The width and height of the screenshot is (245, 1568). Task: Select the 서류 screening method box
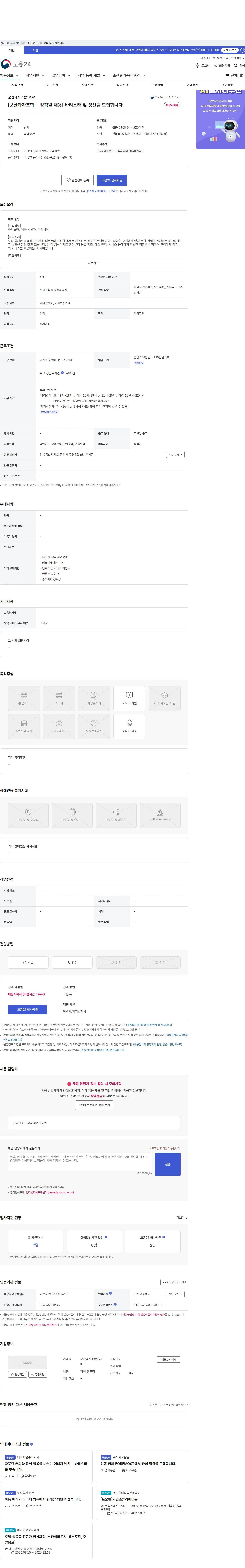(x=28, y=962)
